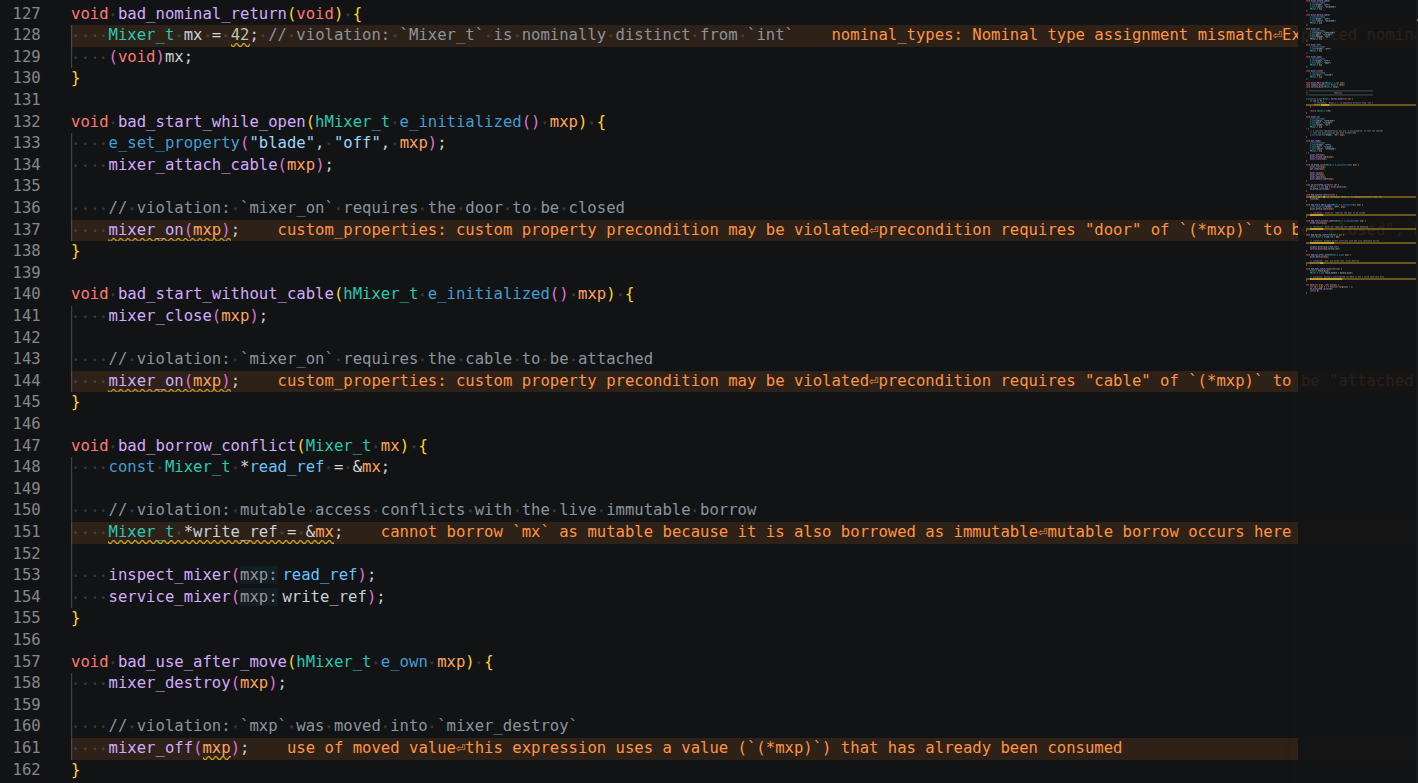
Task: Select the "blade" string literal
Action: click(x=282, y=143)
